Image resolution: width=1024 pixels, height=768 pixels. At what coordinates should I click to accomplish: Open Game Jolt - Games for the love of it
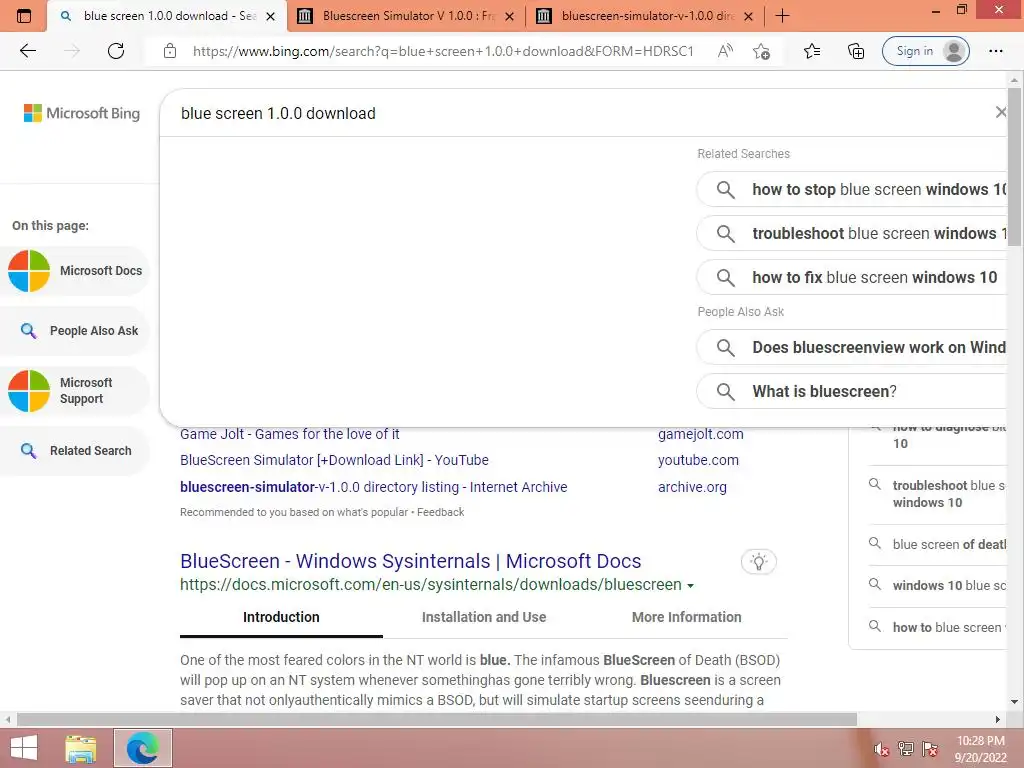click(x=289, y=435)
